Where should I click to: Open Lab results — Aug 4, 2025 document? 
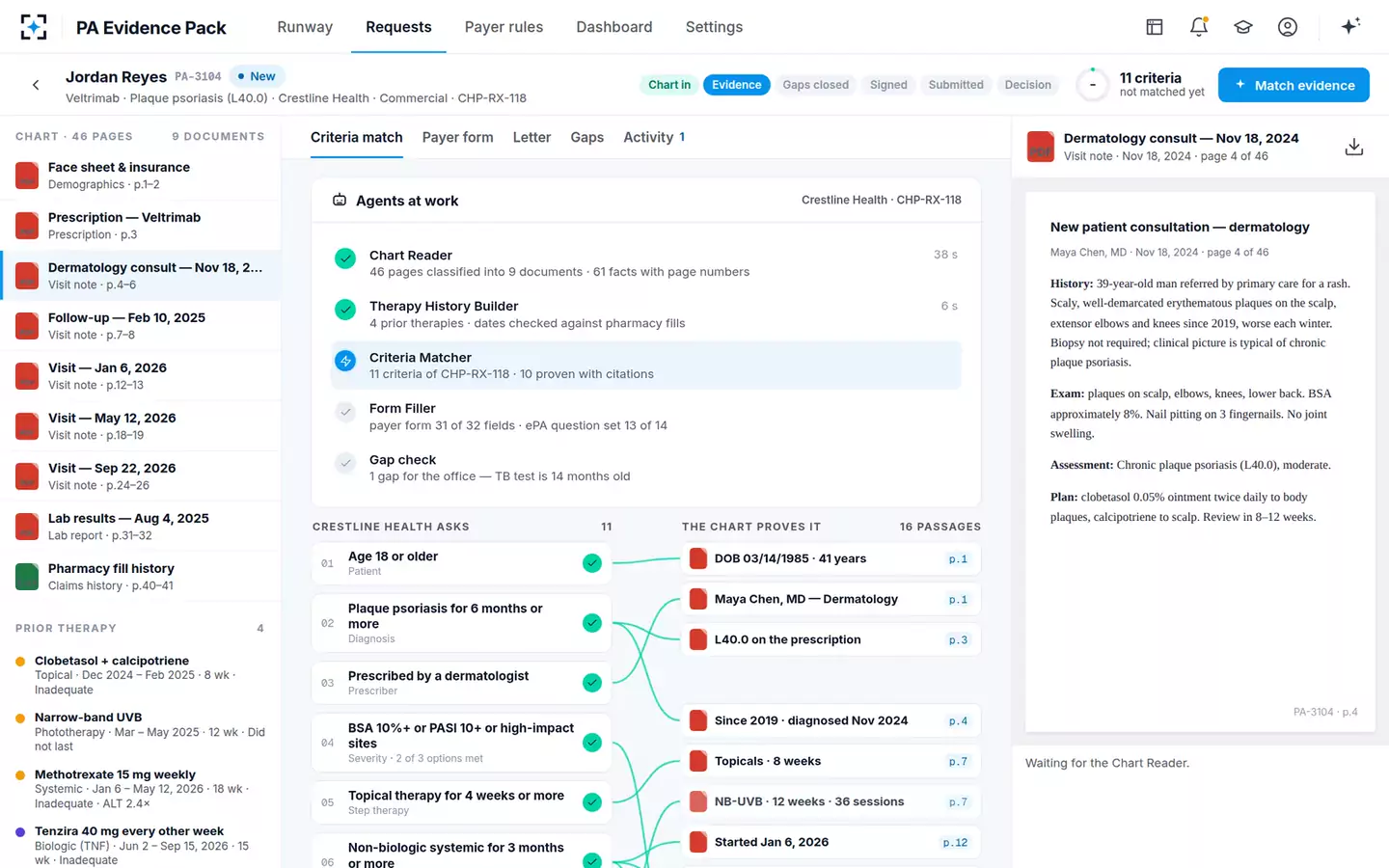[x=140, y=527]
